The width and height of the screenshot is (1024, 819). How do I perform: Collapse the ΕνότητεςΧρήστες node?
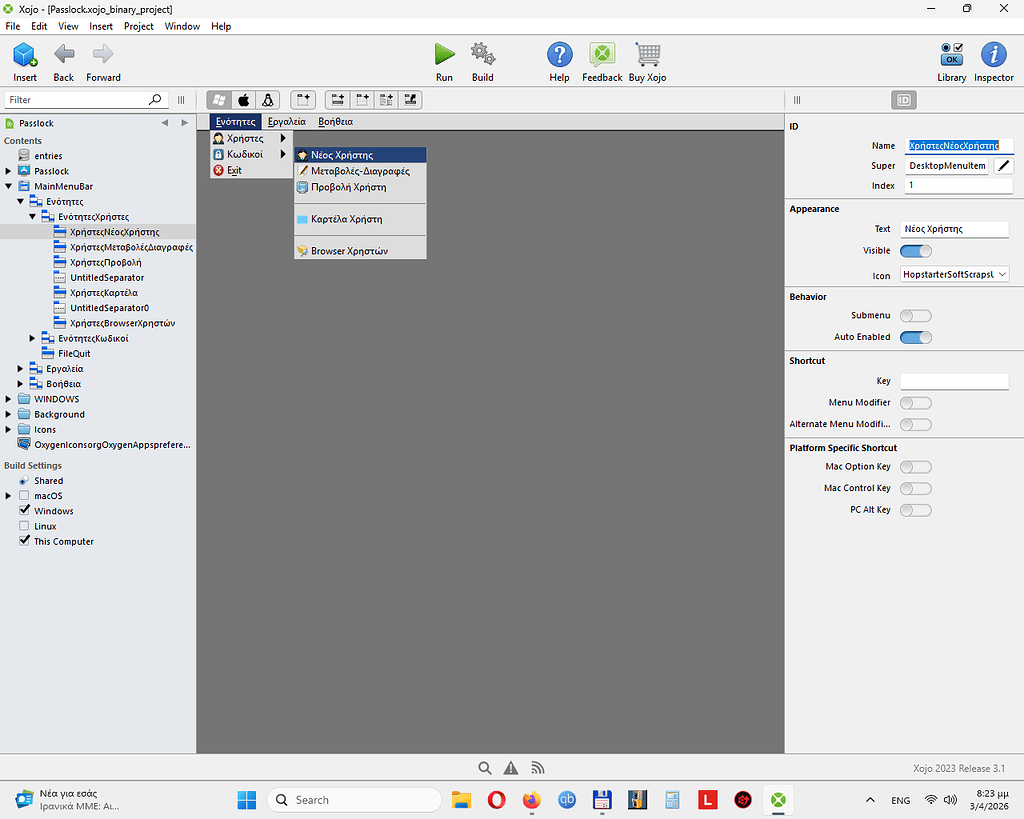[32, 216]
